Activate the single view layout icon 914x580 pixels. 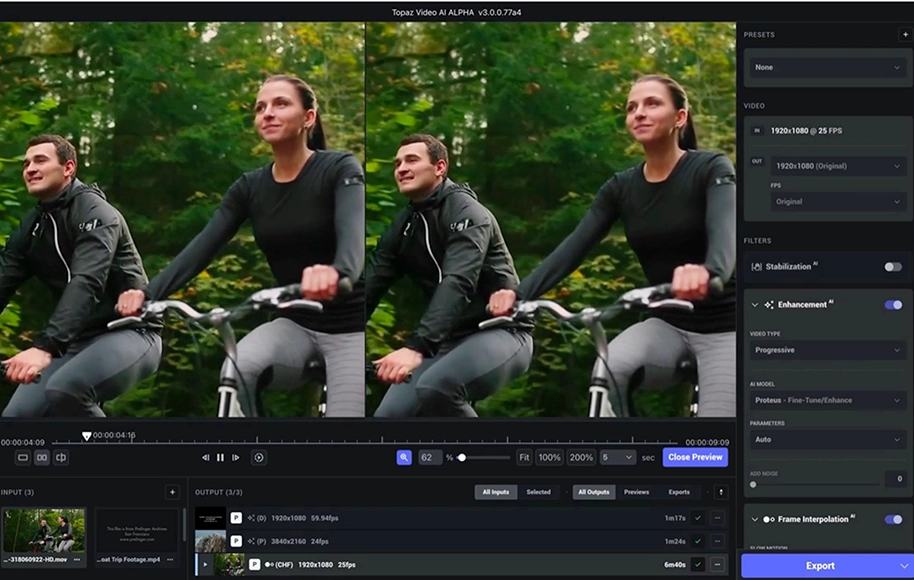[x=21, y=457]
